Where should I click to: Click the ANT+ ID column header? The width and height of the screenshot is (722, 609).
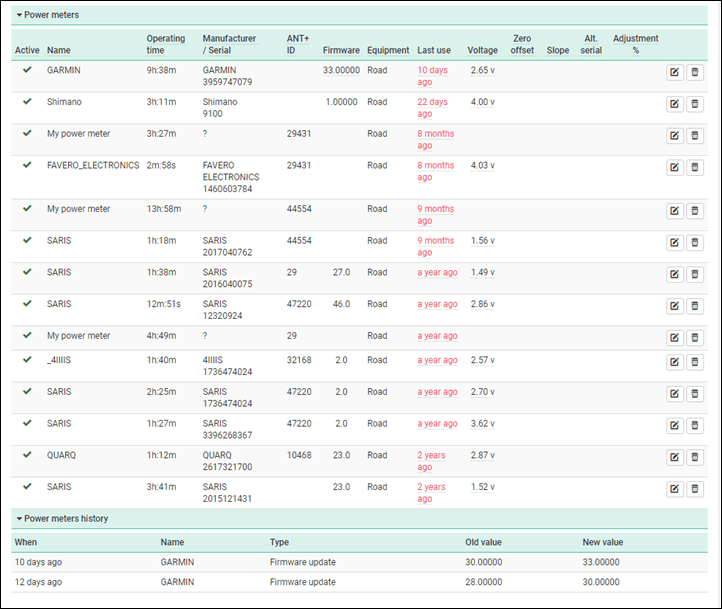[x=298, y=44]
